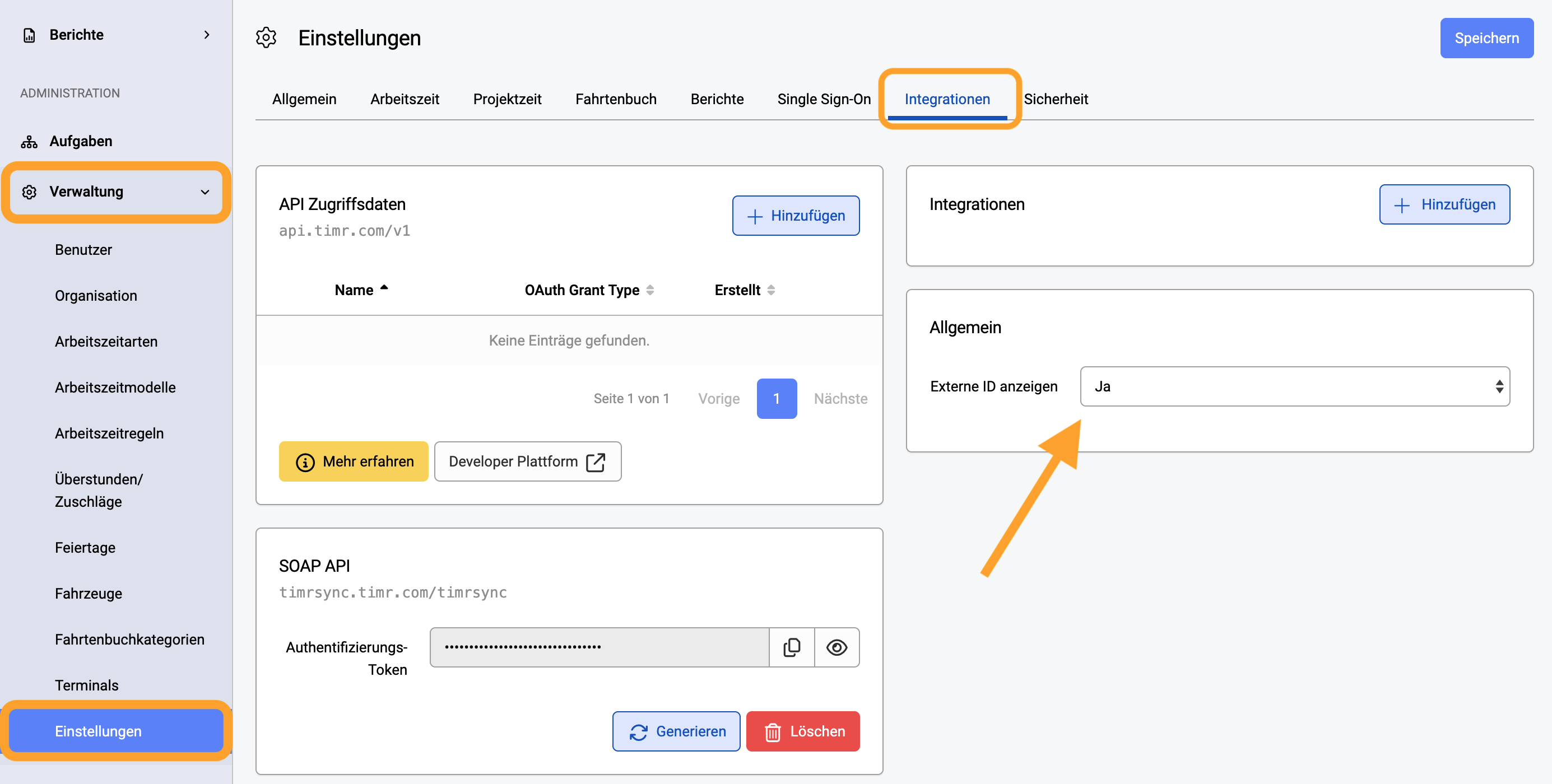Click the Authentifizierungs-Token field
This screenshot has width=1552, height=784.
[600, 647]
